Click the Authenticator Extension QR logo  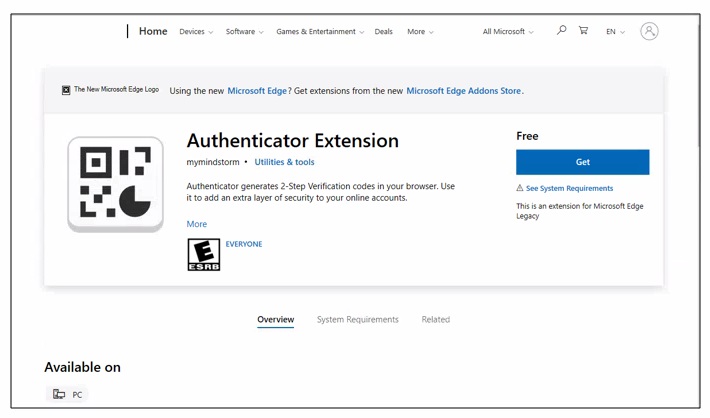[x=115, y=184]
